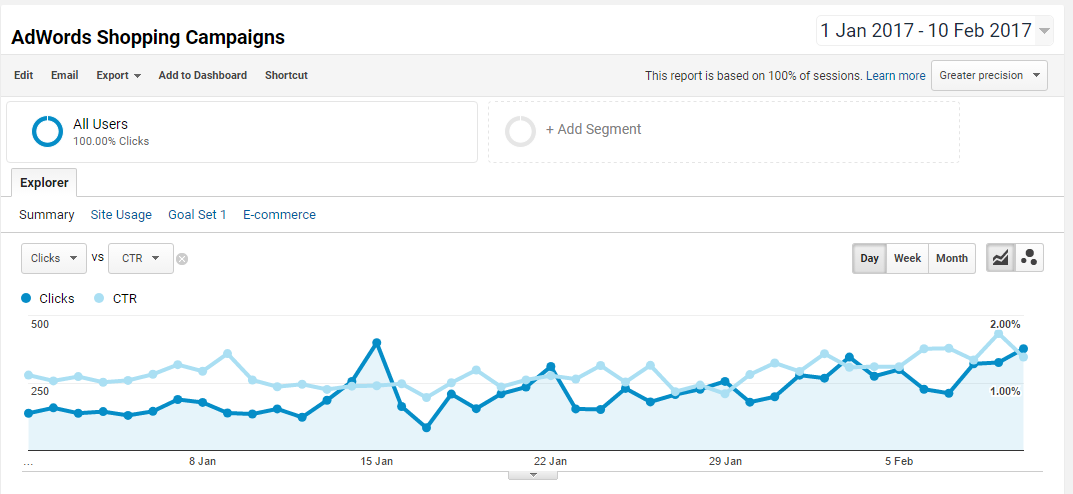Select the line chart view icon
1073x494 pixels.
(1000, 258)
